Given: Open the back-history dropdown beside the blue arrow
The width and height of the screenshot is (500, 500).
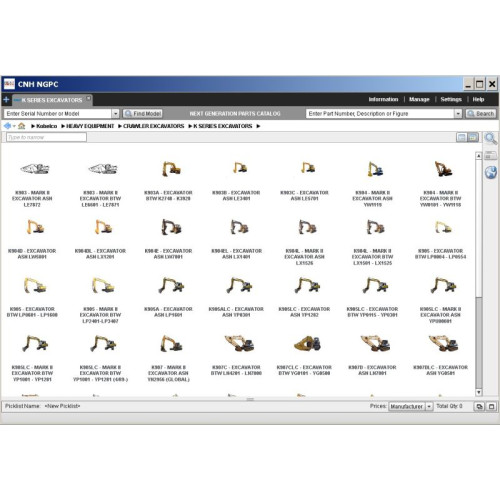Looking at the screenshot, I should click(14, 126).
